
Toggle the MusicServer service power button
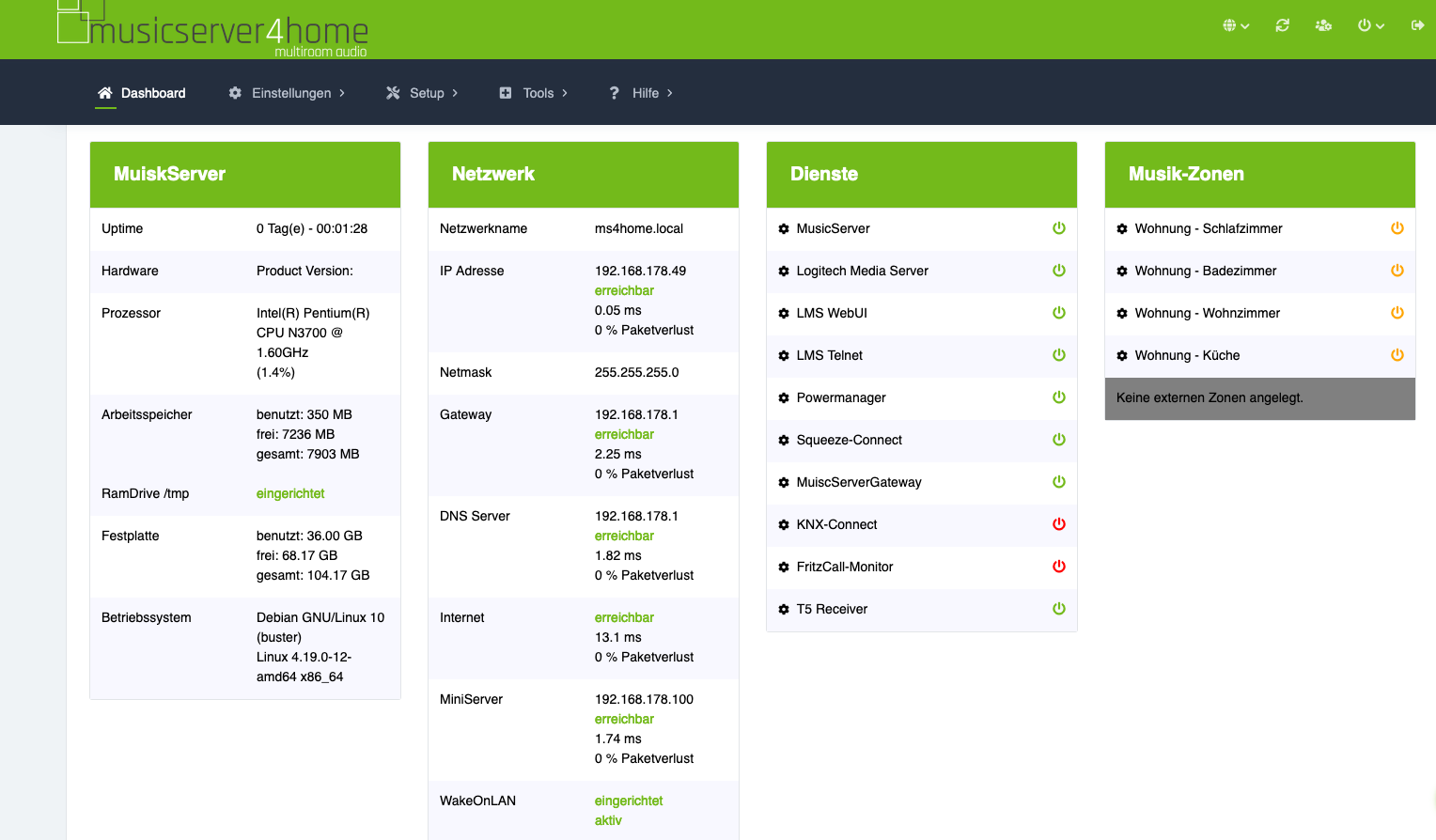[x=1059, y=228]
